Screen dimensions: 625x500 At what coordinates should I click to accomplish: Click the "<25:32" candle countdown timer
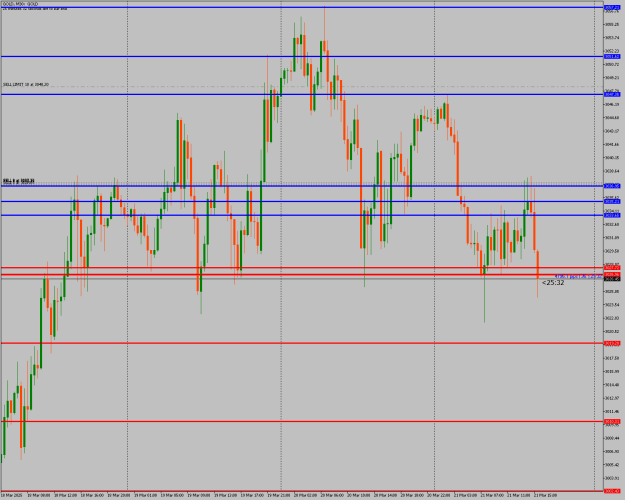pos(553,283)
